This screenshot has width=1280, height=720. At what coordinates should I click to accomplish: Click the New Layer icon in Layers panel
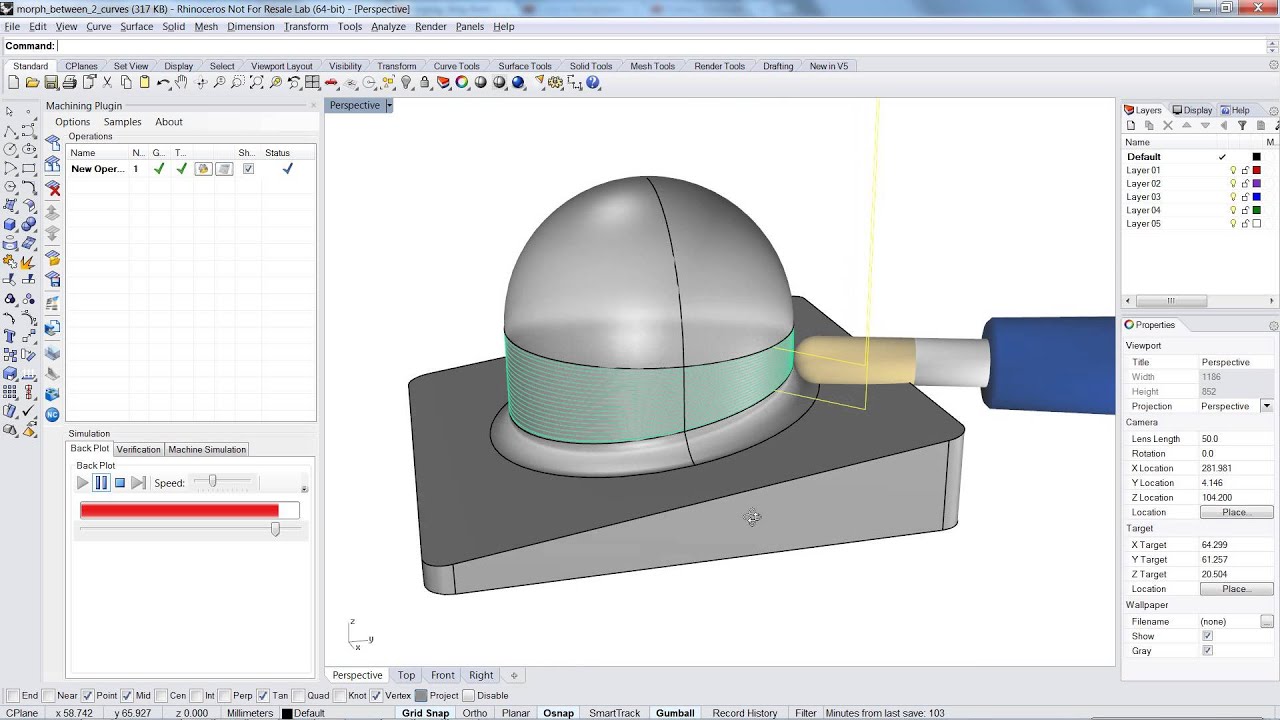(1131, 126)
